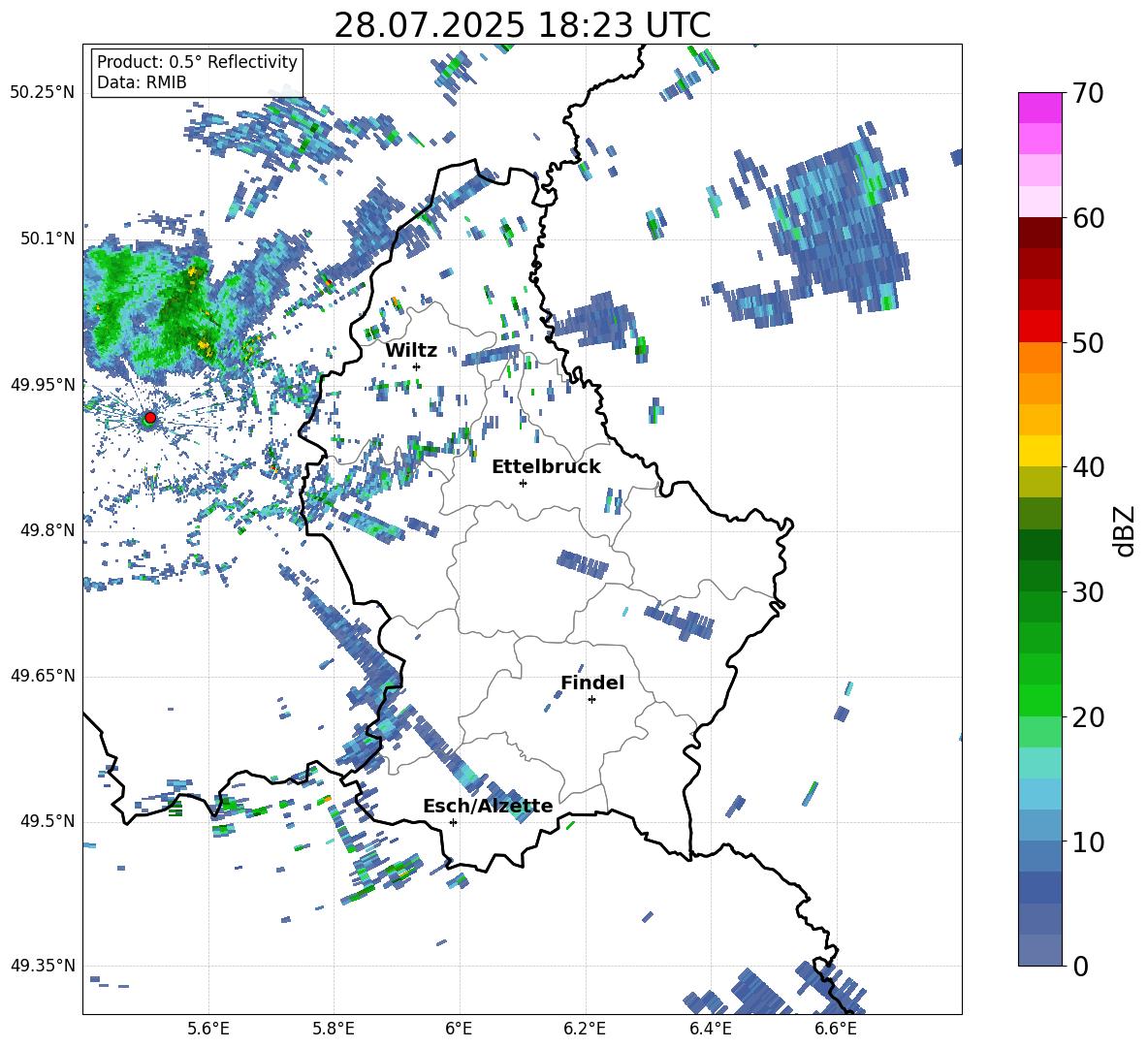Image resolution: width=1148 pixels, height=1048 pixels.
Task: Click the 6.4°E longitude label
Action: point(710,1030)
